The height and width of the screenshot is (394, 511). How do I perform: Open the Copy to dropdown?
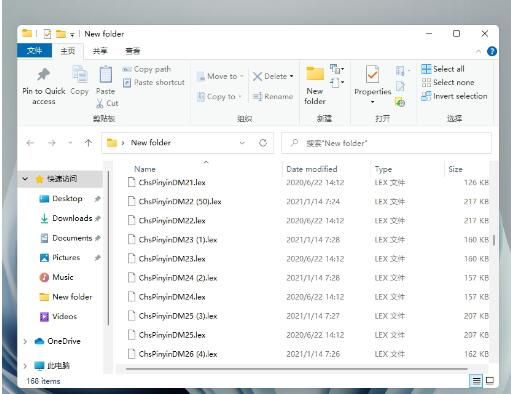(x=219, y=97)
